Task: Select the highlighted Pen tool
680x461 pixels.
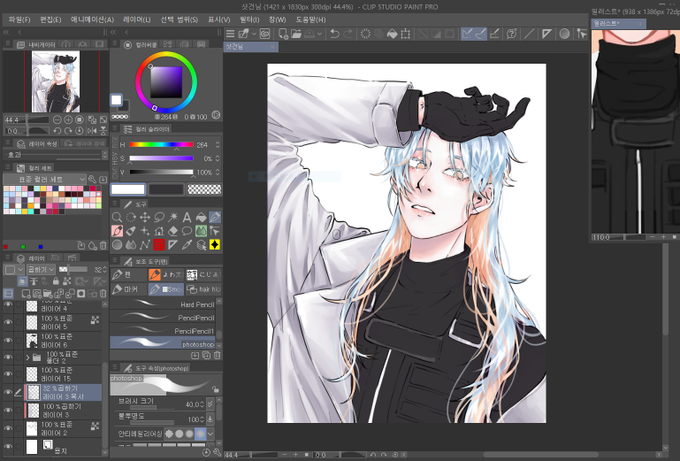Action: [215, 217]
